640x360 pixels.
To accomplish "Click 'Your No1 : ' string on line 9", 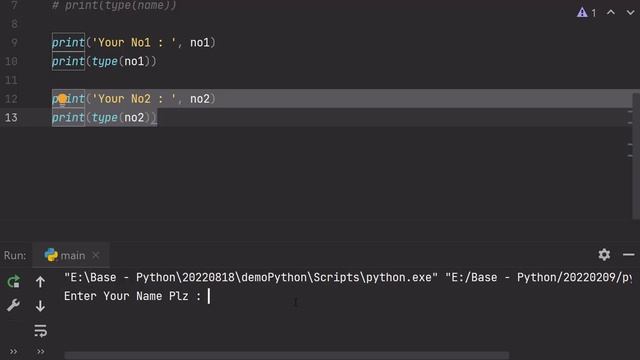I will [134, 42].
